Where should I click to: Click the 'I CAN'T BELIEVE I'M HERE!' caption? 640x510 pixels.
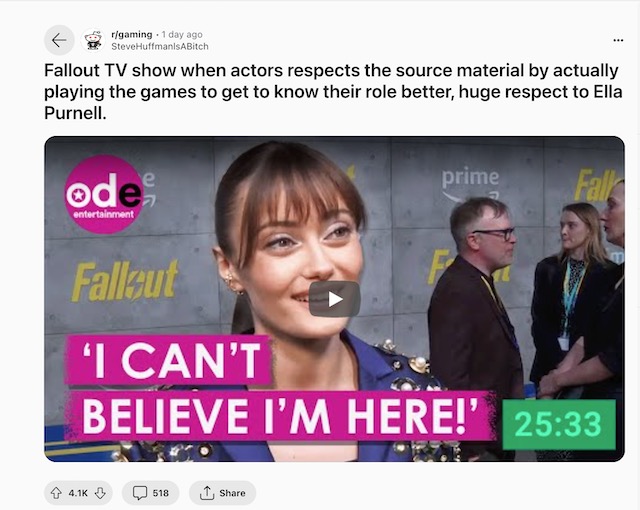pos(280,388)
